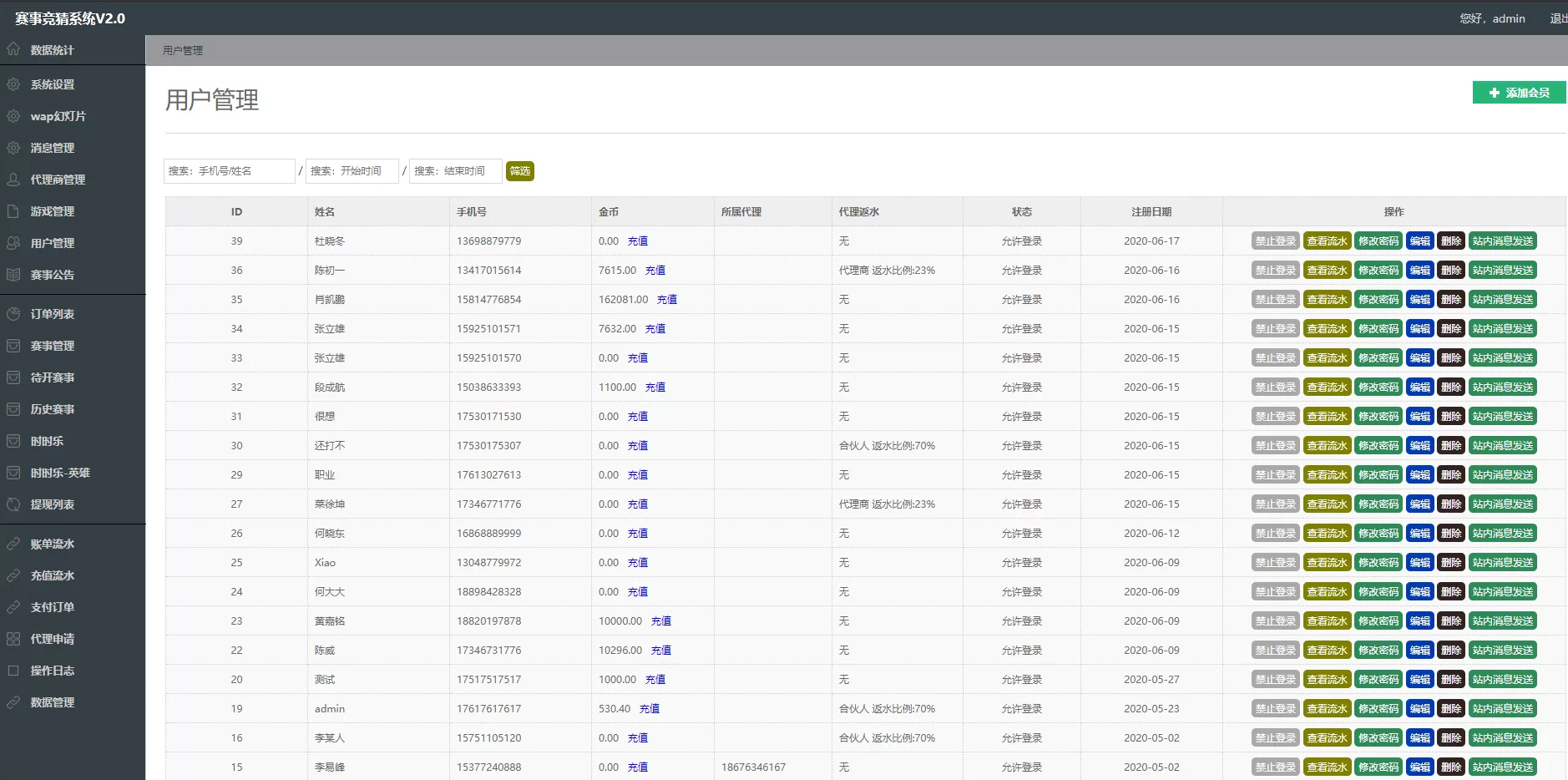1568x780 pixels.
Task: Focus the 手机号/姓名 search field
Action: pyautogui.click(x=230, y=171)
